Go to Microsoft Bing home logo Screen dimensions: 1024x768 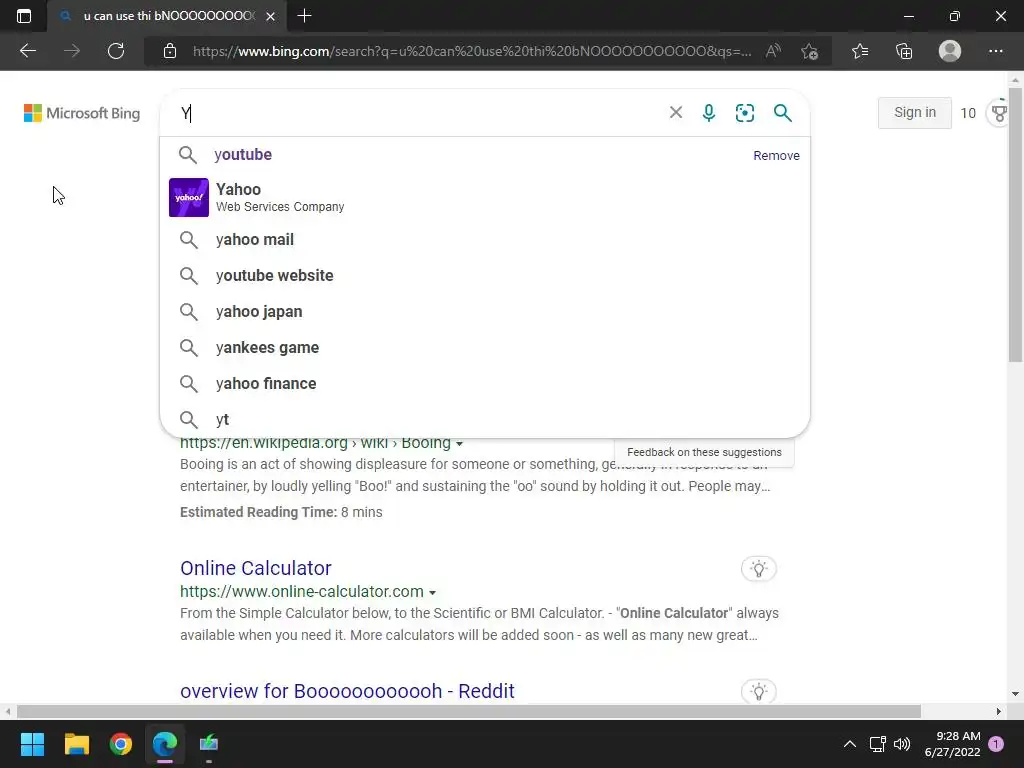82,113
